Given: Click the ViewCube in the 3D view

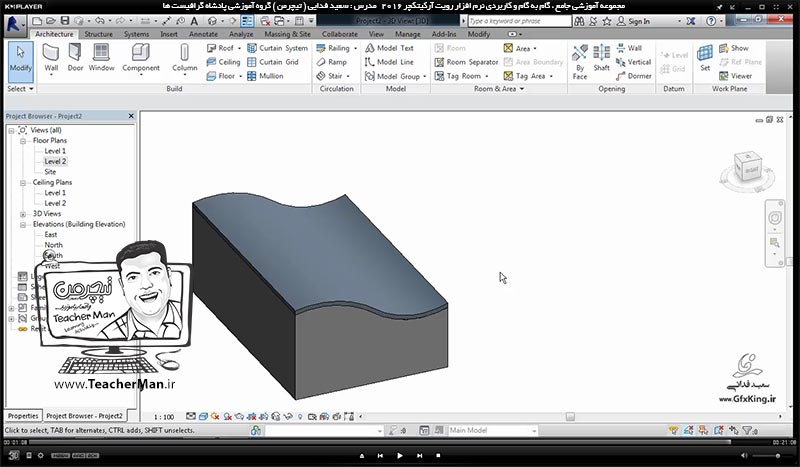Looking at the screenshot, I should pos(748,168).
